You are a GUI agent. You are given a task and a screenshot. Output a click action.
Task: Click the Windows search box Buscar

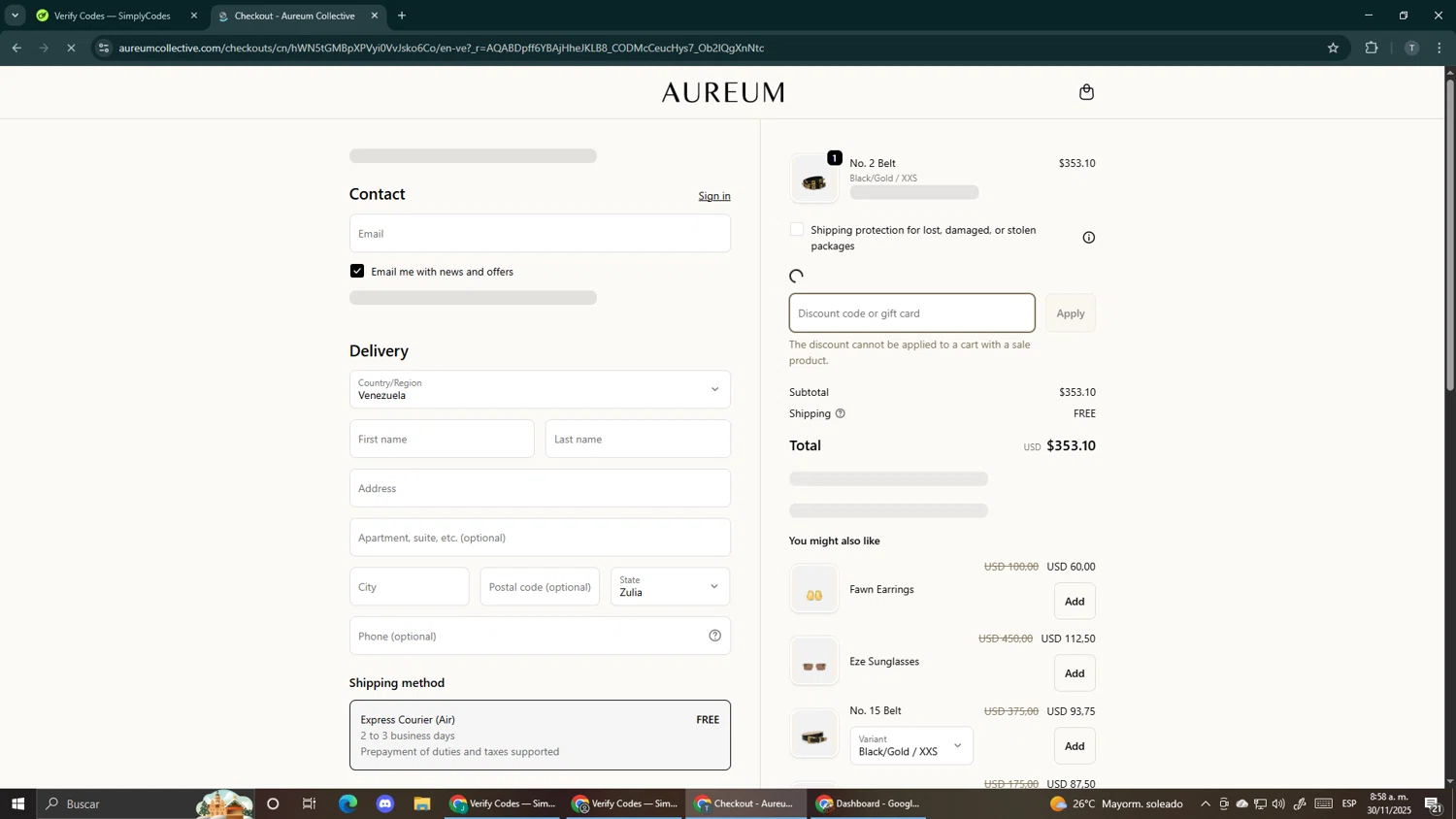point(146,804)
